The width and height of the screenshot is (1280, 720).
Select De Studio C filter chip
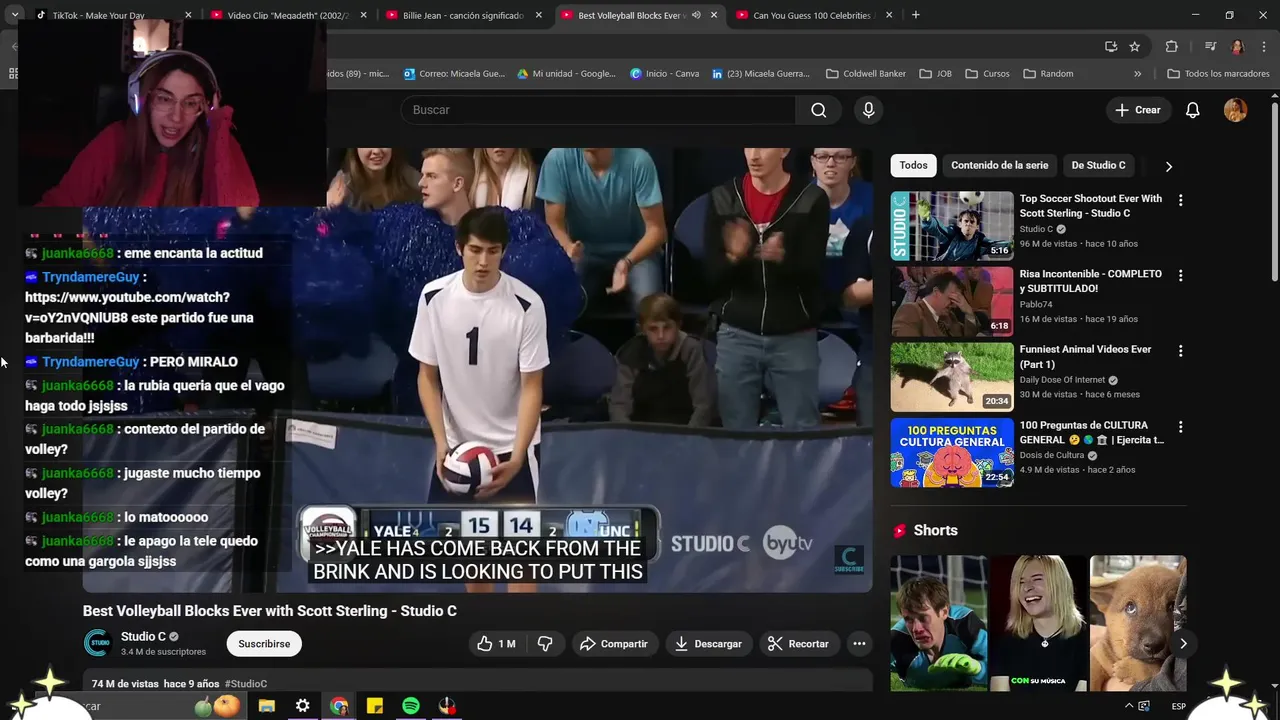click(1098, 165)
